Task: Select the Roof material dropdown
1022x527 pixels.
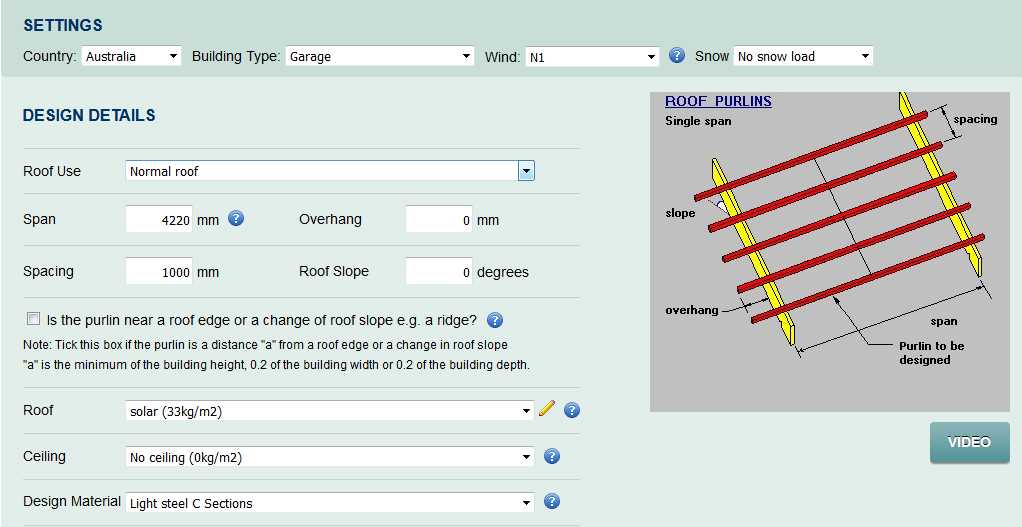Action: click(x=330, y=411)
